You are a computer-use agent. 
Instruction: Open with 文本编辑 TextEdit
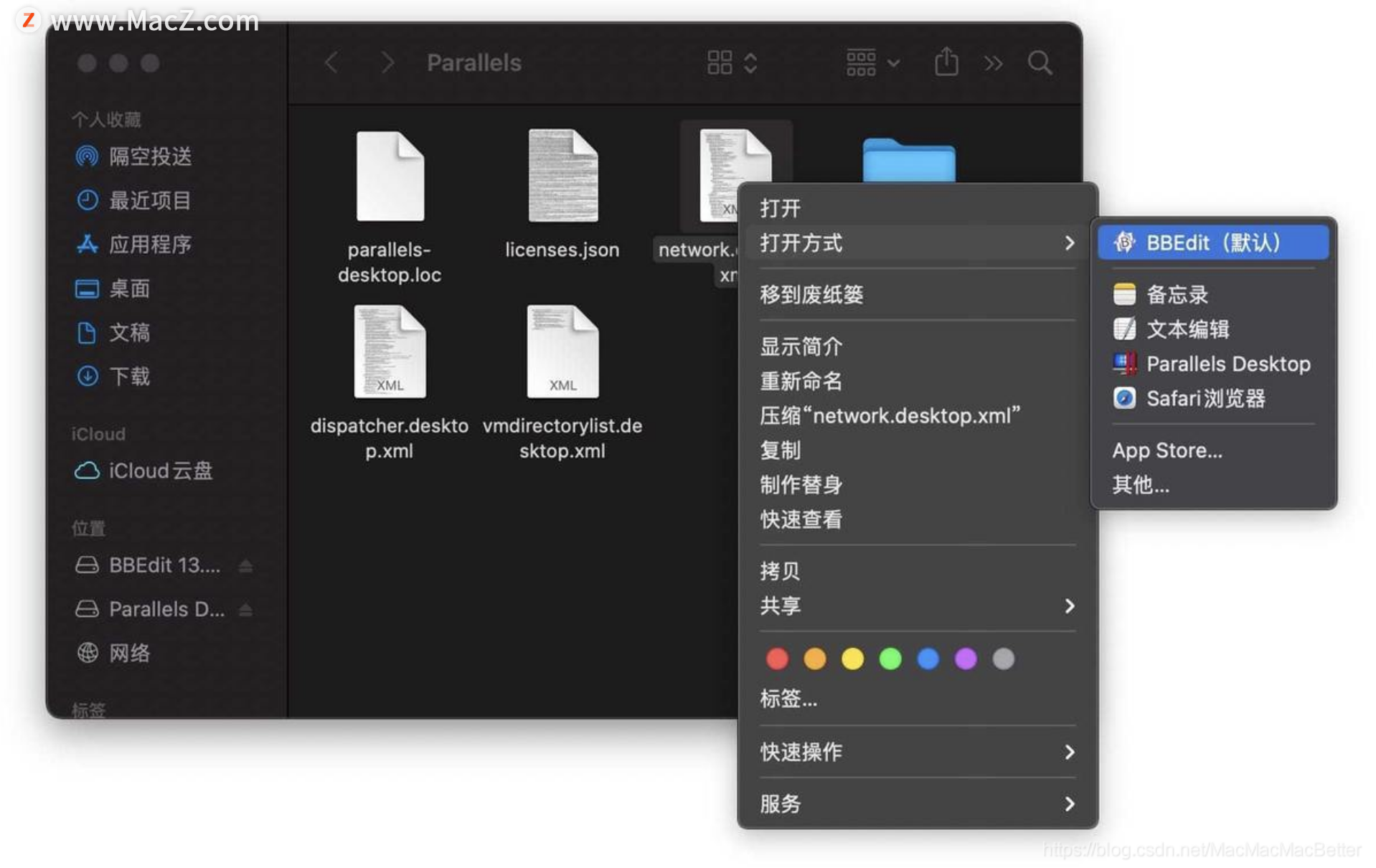[x=1212, y=329]
